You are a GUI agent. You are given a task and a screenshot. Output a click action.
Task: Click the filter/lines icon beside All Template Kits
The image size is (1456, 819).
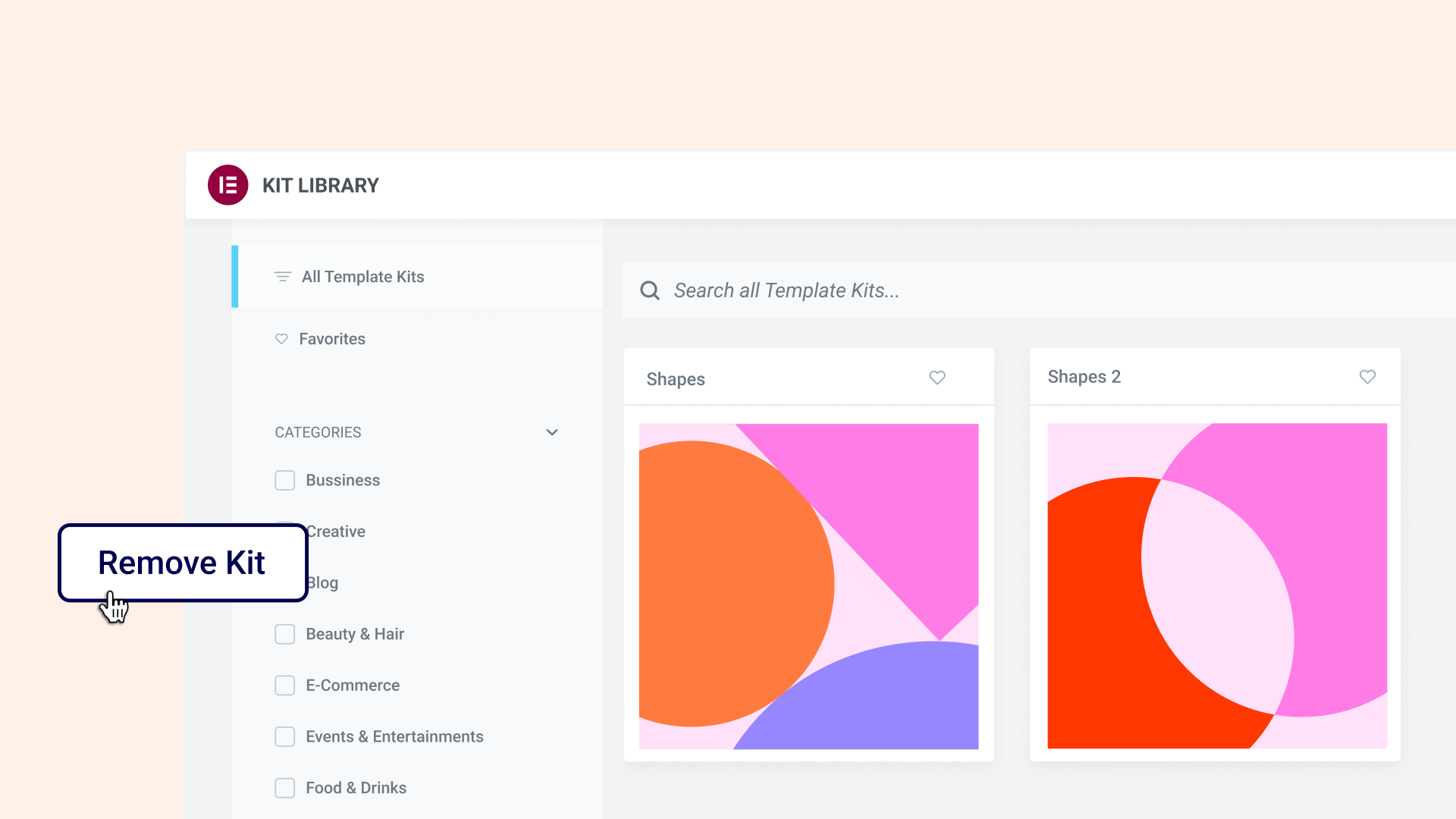coord(284,277)
